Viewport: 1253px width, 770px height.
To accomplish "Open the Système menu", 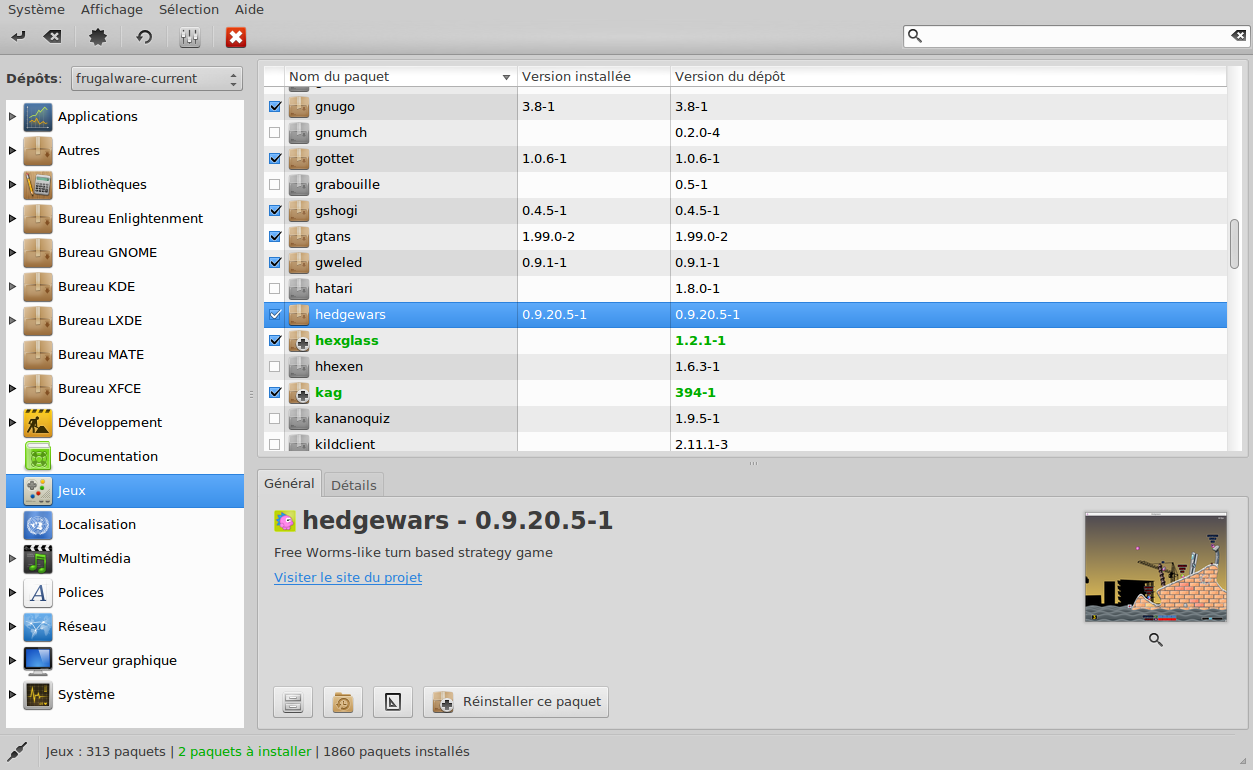I will click(36, 9).
